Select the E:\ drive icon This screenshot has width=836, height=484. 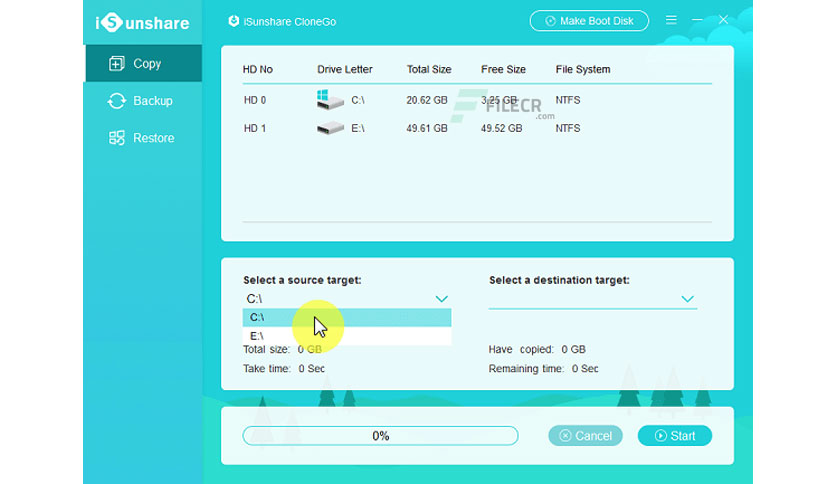click(330, 128)
